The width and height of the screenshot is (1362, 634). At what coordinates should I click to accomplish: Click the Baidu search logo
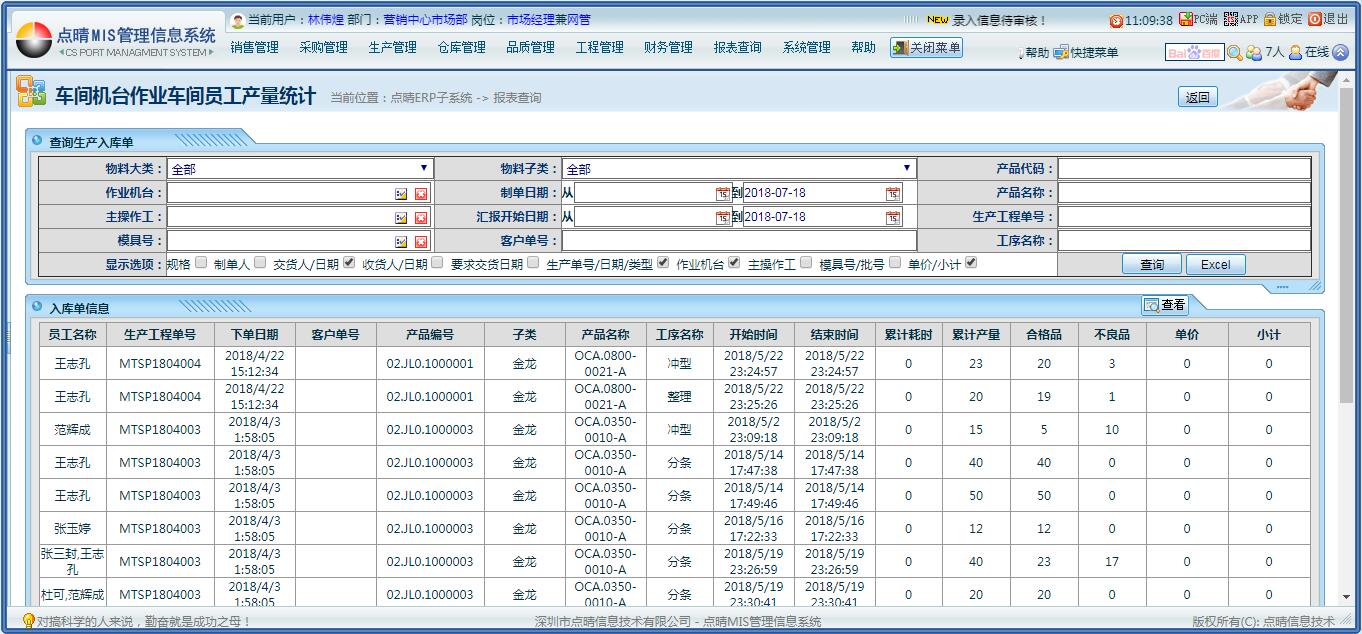tap(1194, 53)
